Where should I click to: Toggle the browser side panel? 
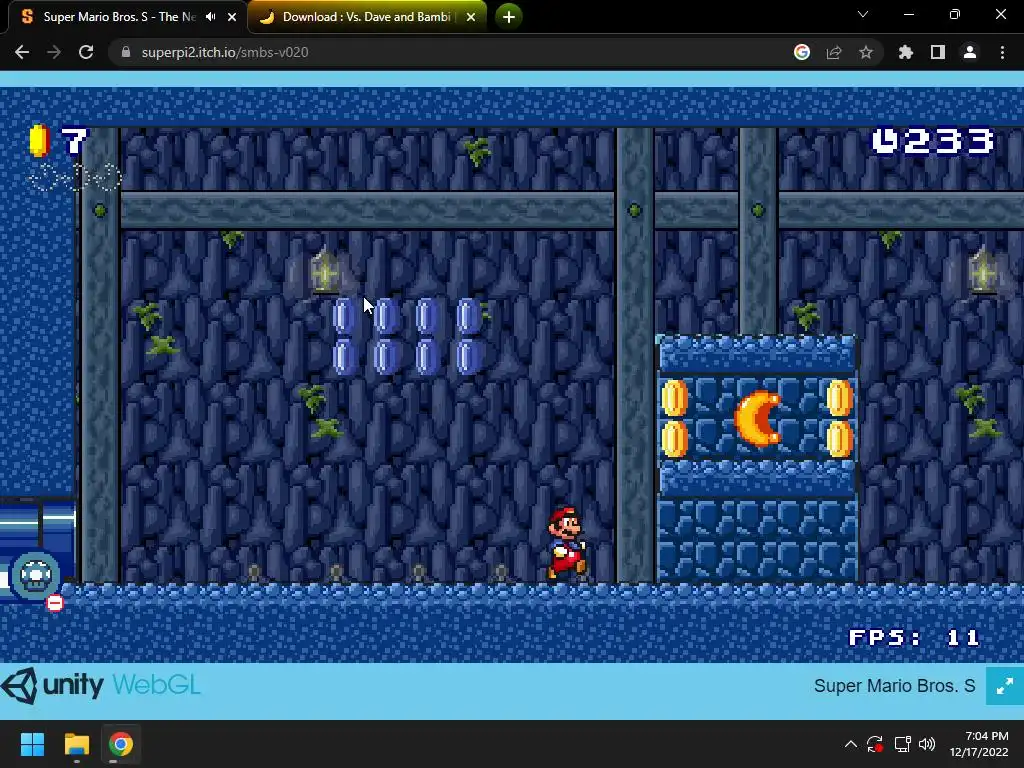pos(938,52)
